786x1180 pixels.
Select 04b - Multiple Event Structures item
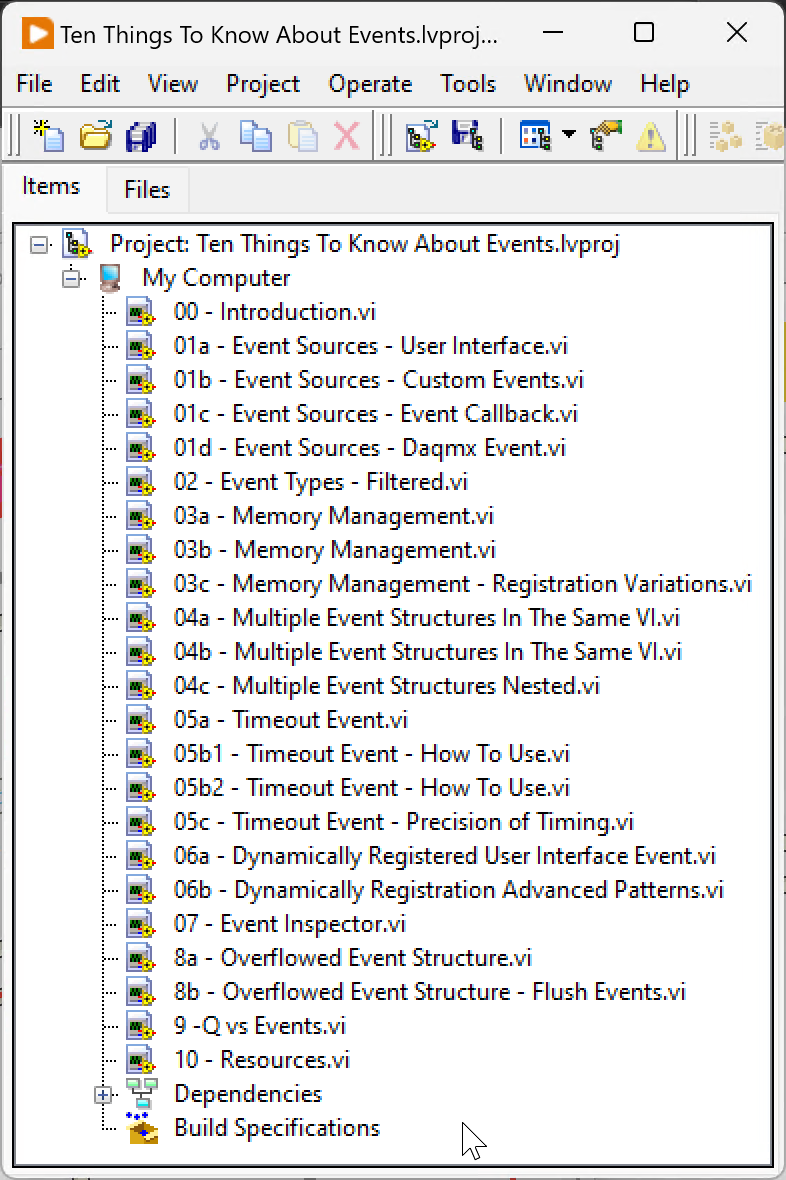coord(428,651)
